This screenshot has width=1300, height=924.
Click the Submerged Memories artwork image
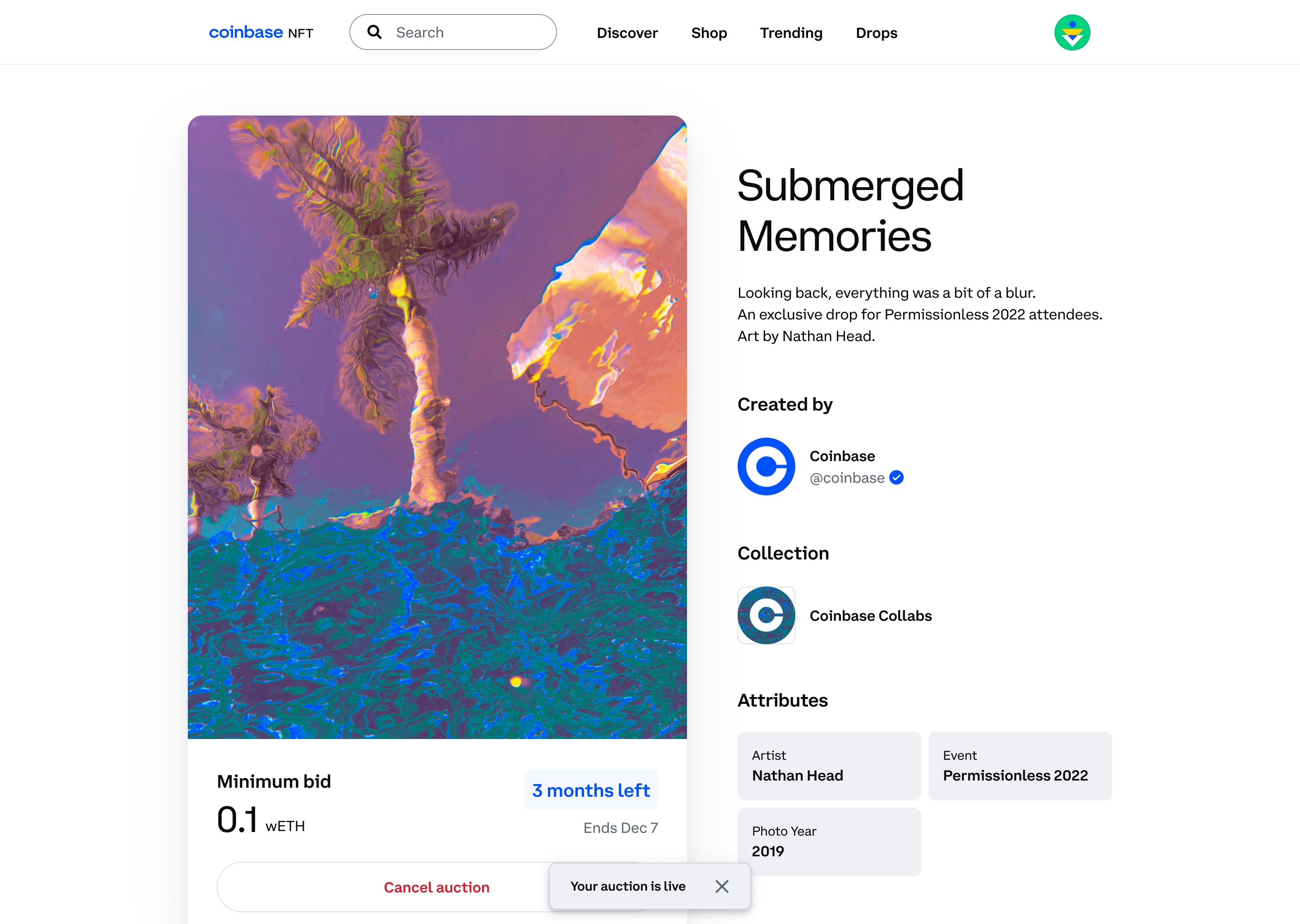(x=437, y=427)
